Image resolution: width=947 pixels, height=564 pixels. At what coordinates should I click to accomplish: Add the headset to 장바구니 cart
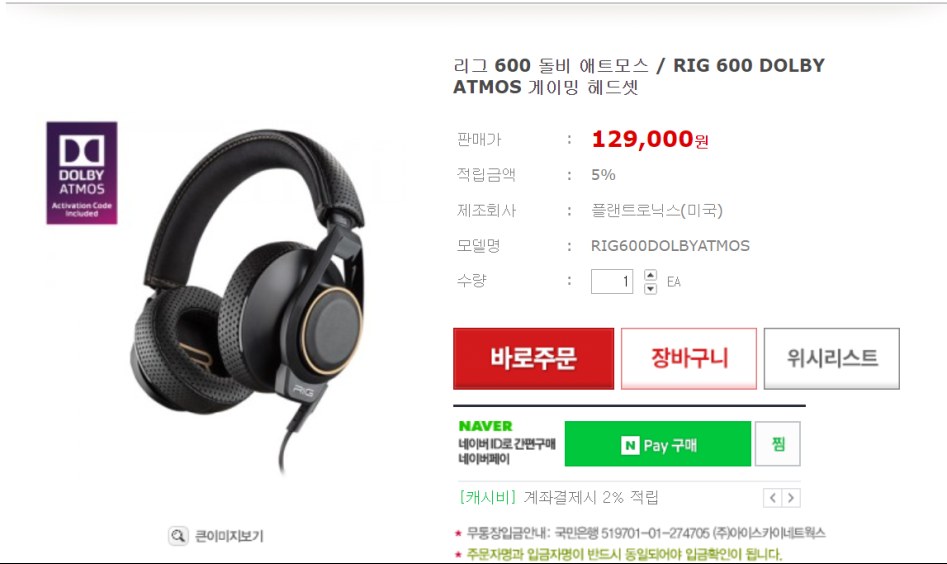pos(689,358)
